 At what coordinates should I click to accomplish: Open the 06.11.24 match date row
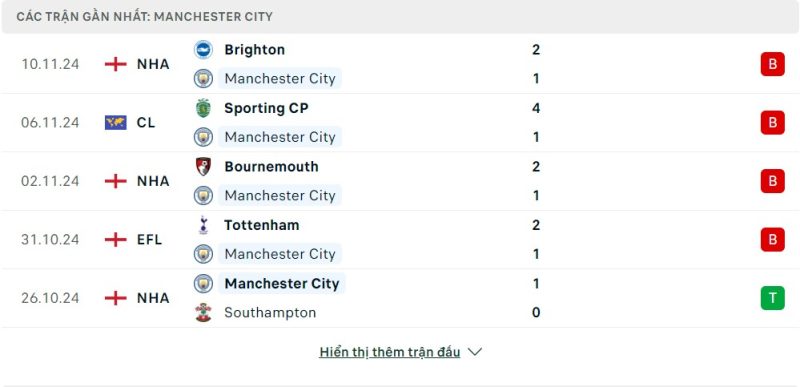[x=400, y=122]
